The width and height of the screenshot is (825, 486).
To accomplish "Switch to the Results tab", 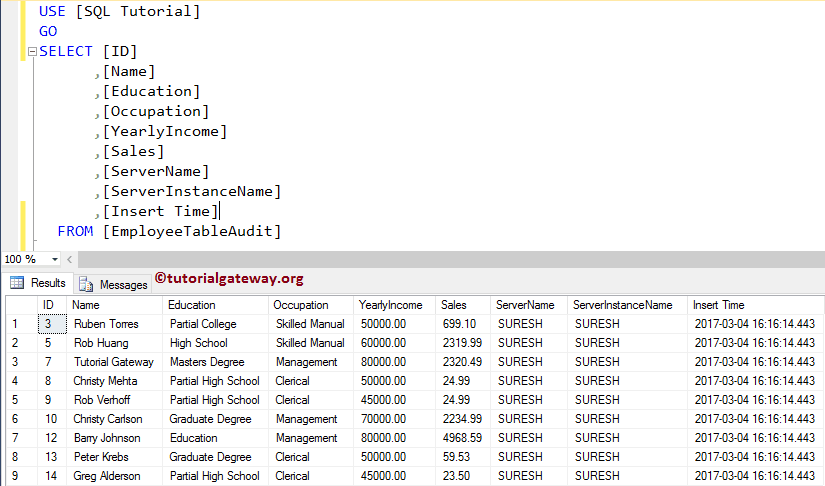I will tap(38, 283).
